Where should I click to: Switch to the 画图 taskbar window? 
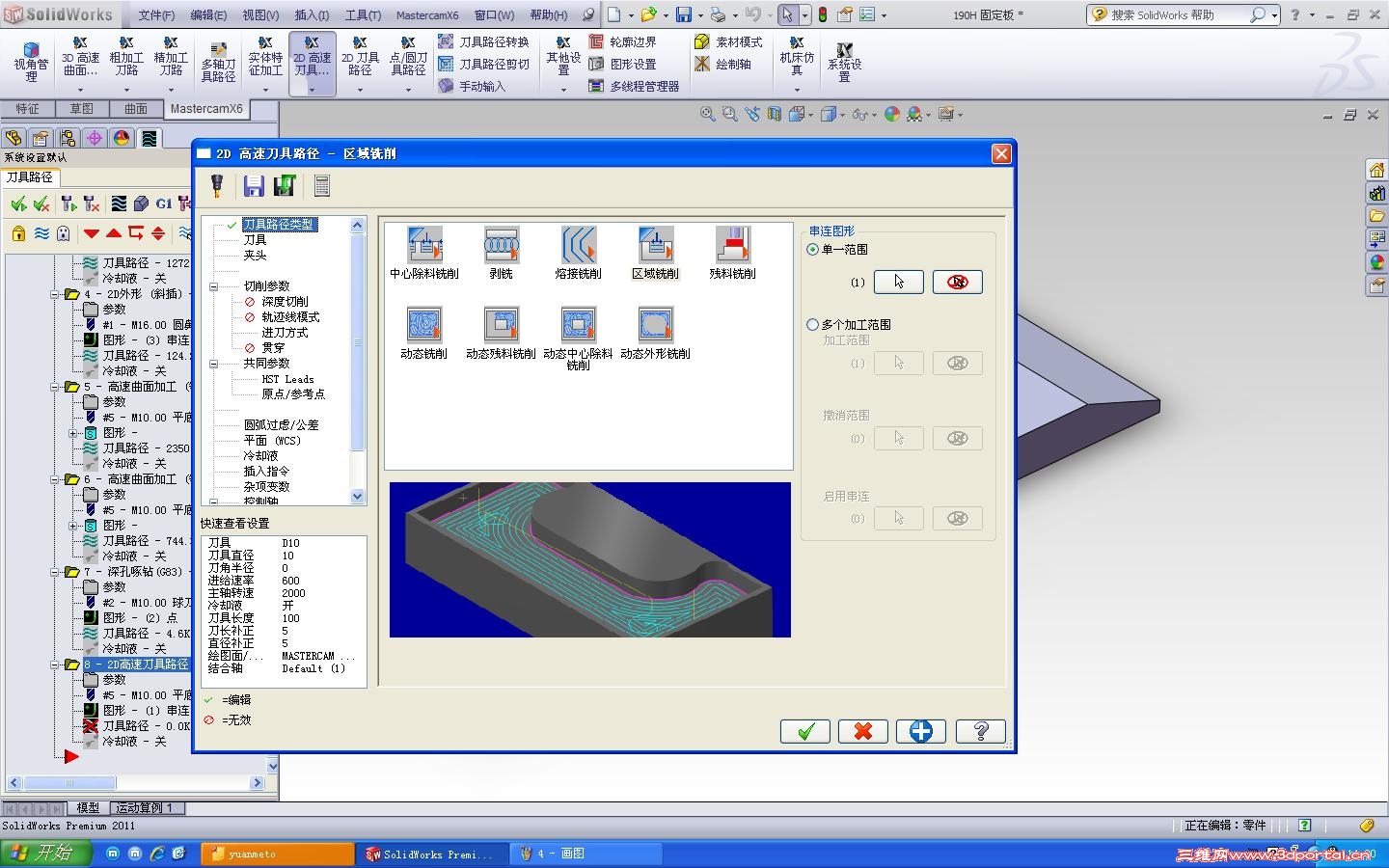[586, 854]
